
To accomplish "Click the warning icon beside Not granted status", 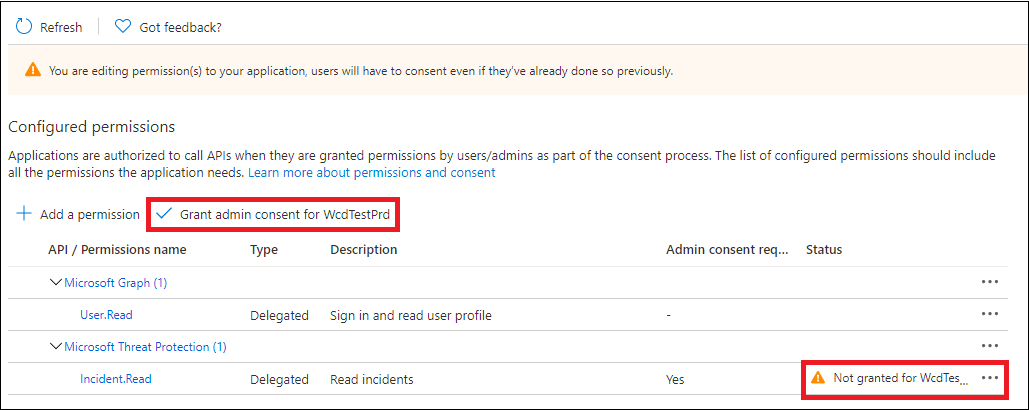I will point(818,377).
